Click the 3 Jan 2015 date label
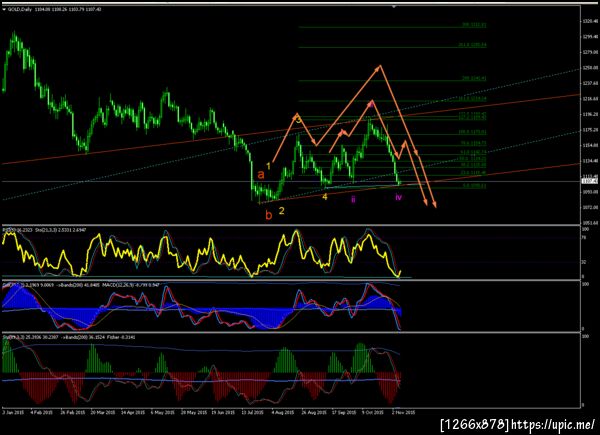600x435 pixels. click(x=13, y=413)
